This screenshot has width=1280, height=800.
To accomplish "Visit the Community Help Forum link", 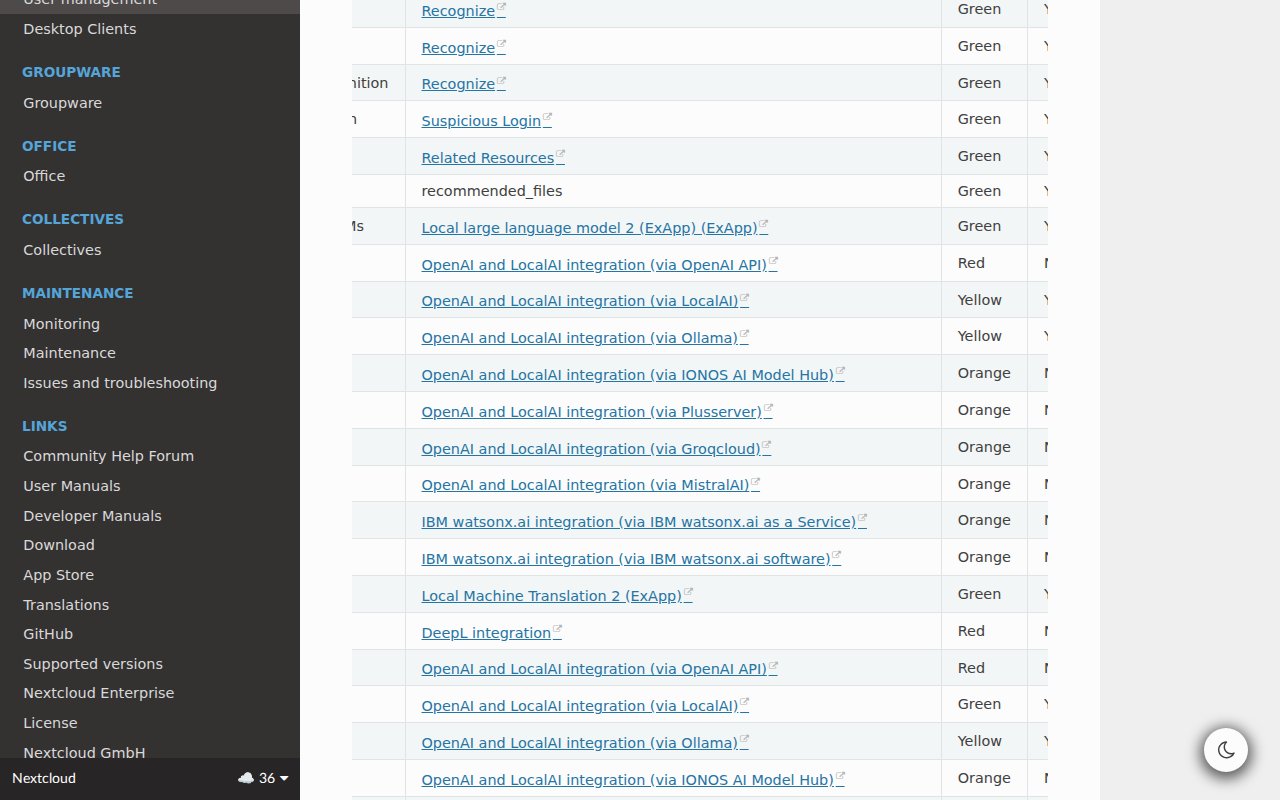I will pos(108,456).
